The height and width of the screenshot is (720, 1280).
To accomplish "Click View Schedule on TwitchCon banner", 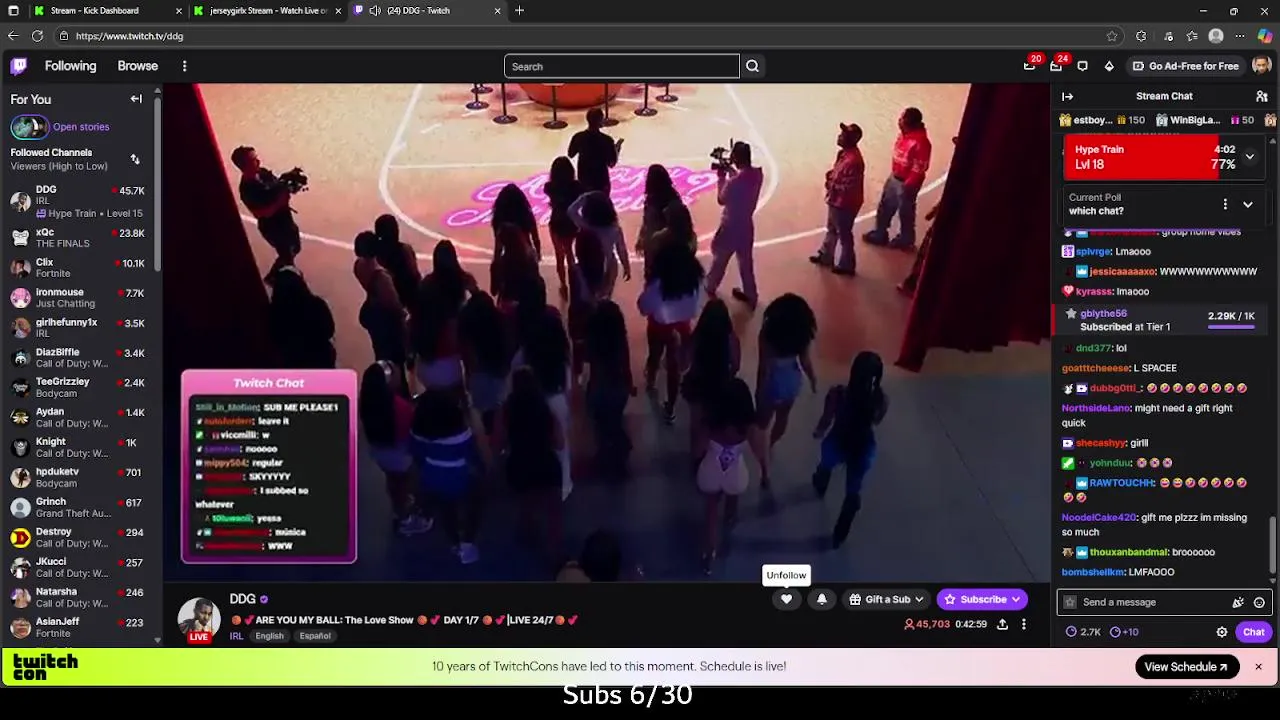I will tap(1187, 667).
